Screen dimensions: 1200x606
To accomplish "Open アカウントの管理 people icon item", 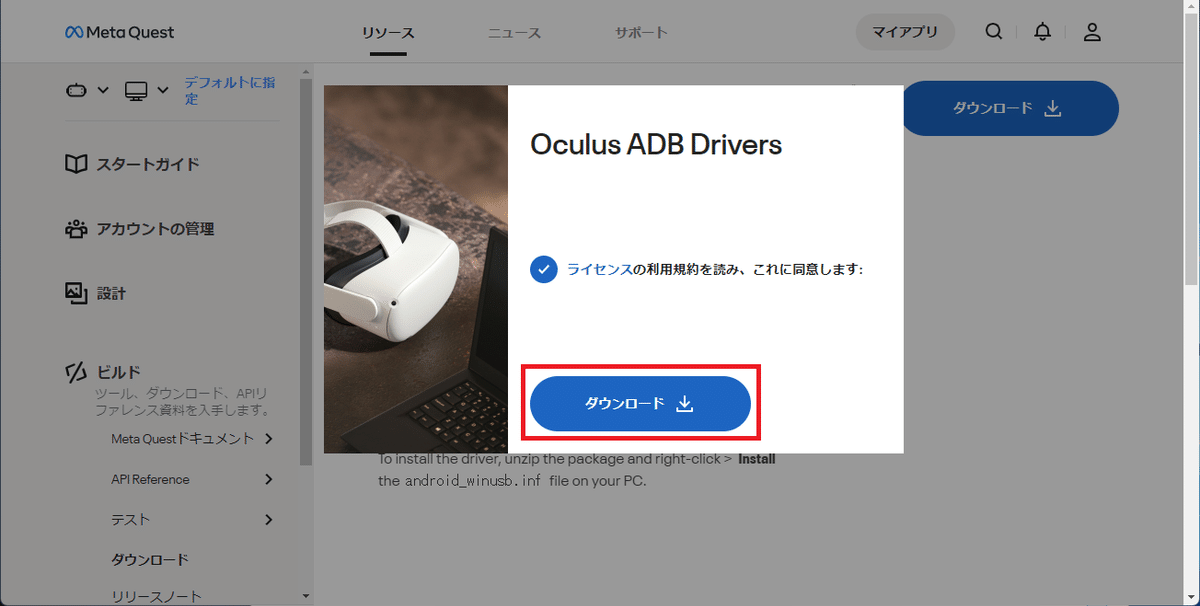I will coord(140,229).
